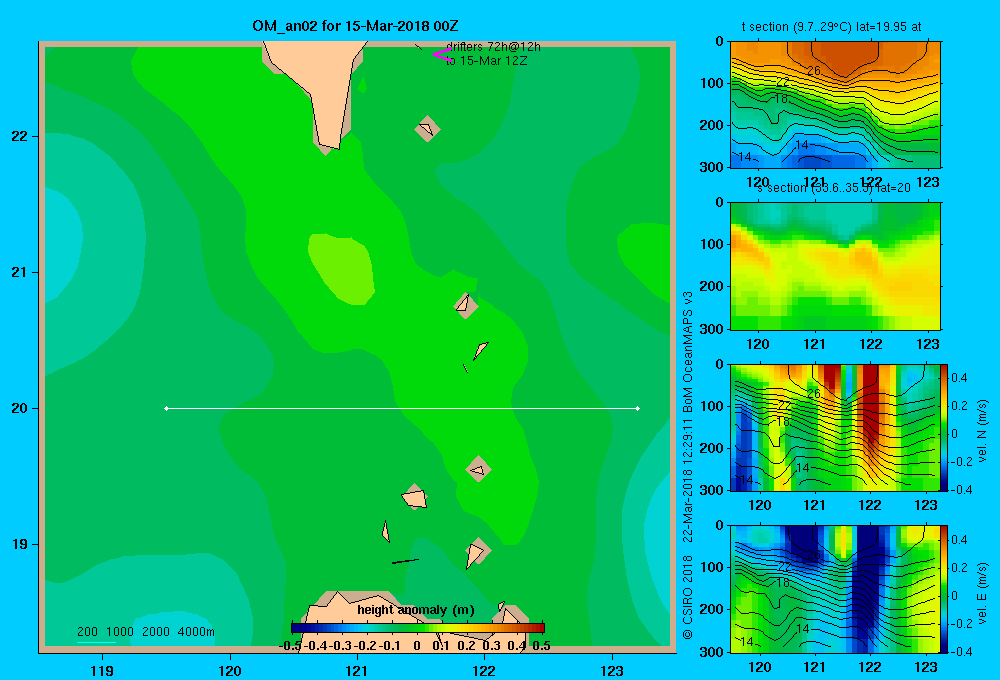1000x680 pixels.
Task: Click the -0.4 tick on vel. E scale
Action: [x=961, y=651]
